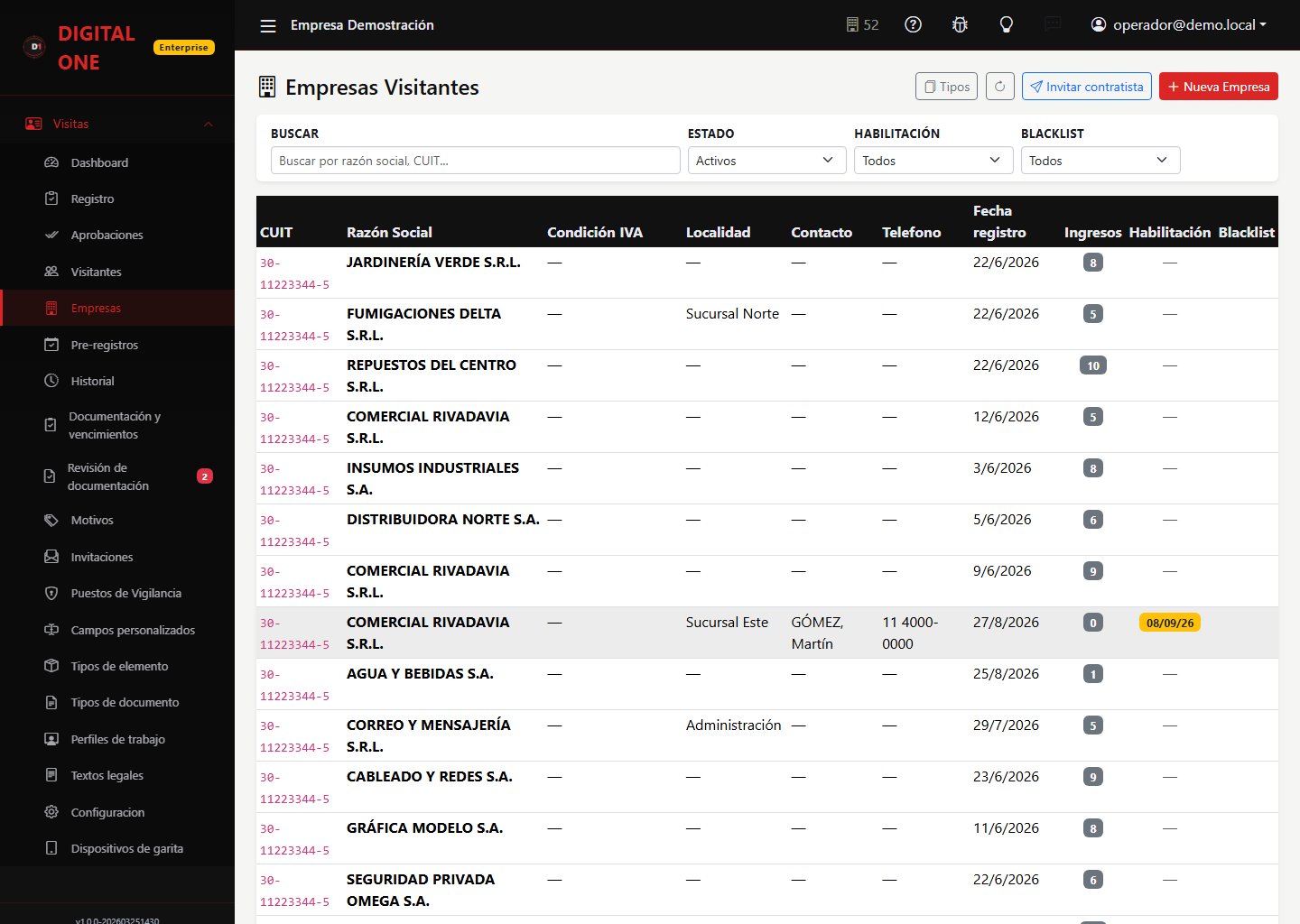Click the Historial clock icon
The height and width of the screenshot is (924, 1300).
[51, 381]
